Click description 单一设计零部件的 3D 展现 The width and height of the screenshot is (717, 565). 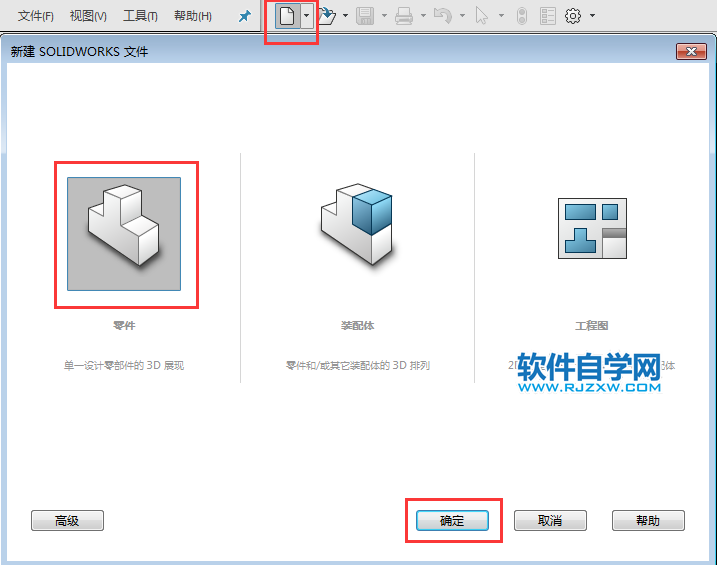[x=124, y=365]
